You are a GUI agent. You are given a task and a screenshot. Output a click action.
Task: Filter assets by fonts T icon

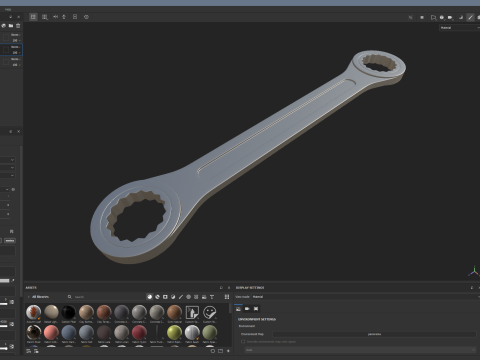[x=212, y=297]
